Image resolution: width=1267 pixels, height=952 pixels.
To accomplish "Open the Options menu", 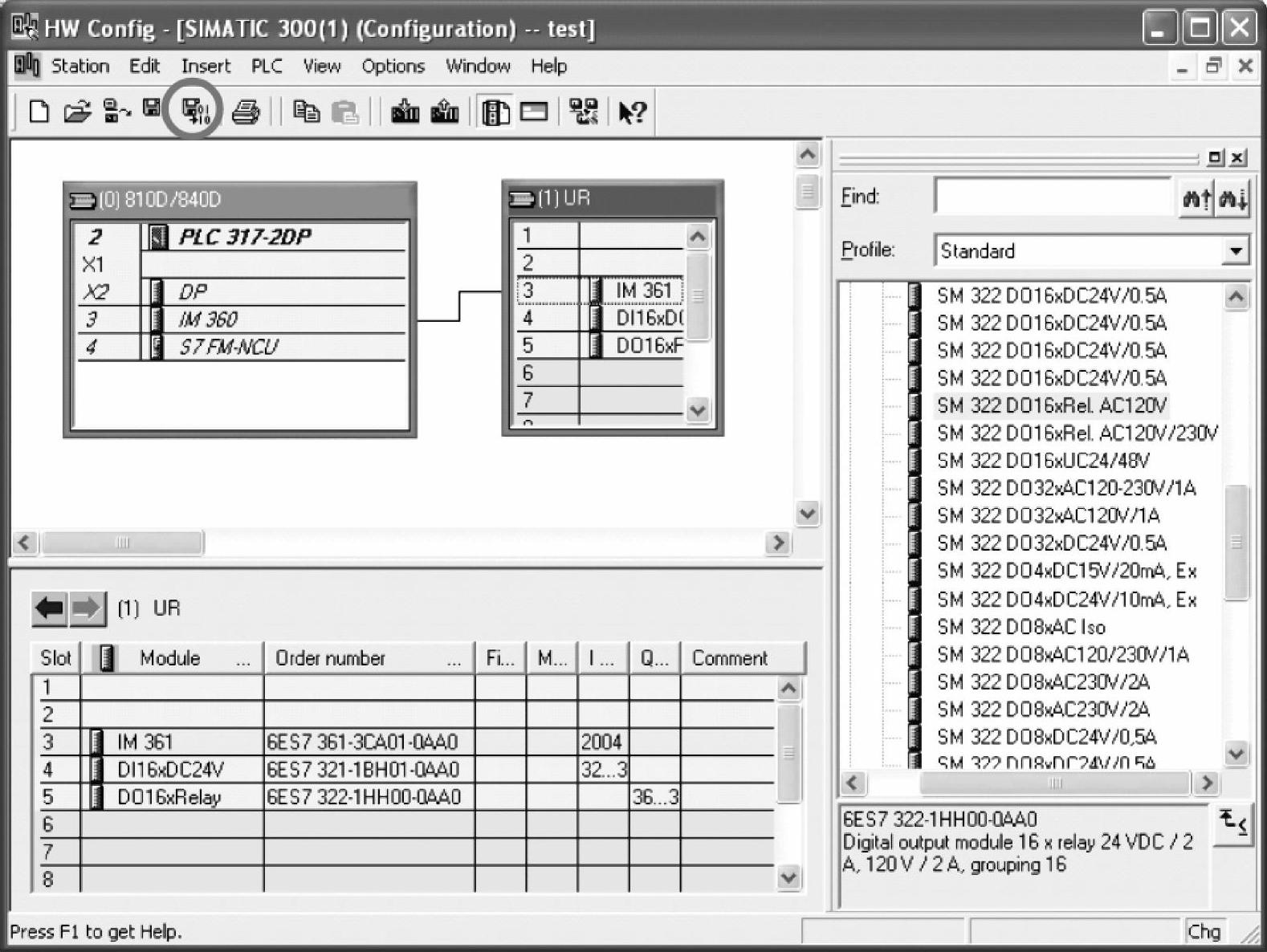I will pyautogui.click(x=393, y=66).
